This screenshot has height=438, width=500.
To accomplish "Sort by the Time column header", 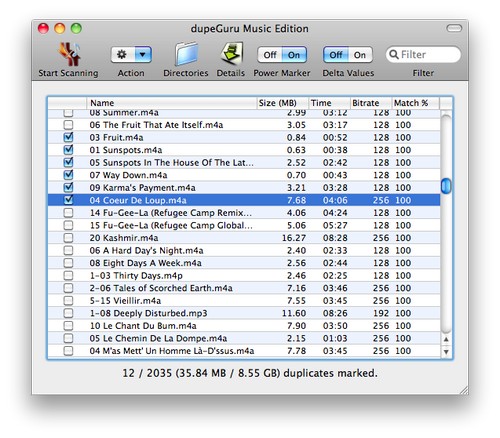I will click(x=329, y=103).
